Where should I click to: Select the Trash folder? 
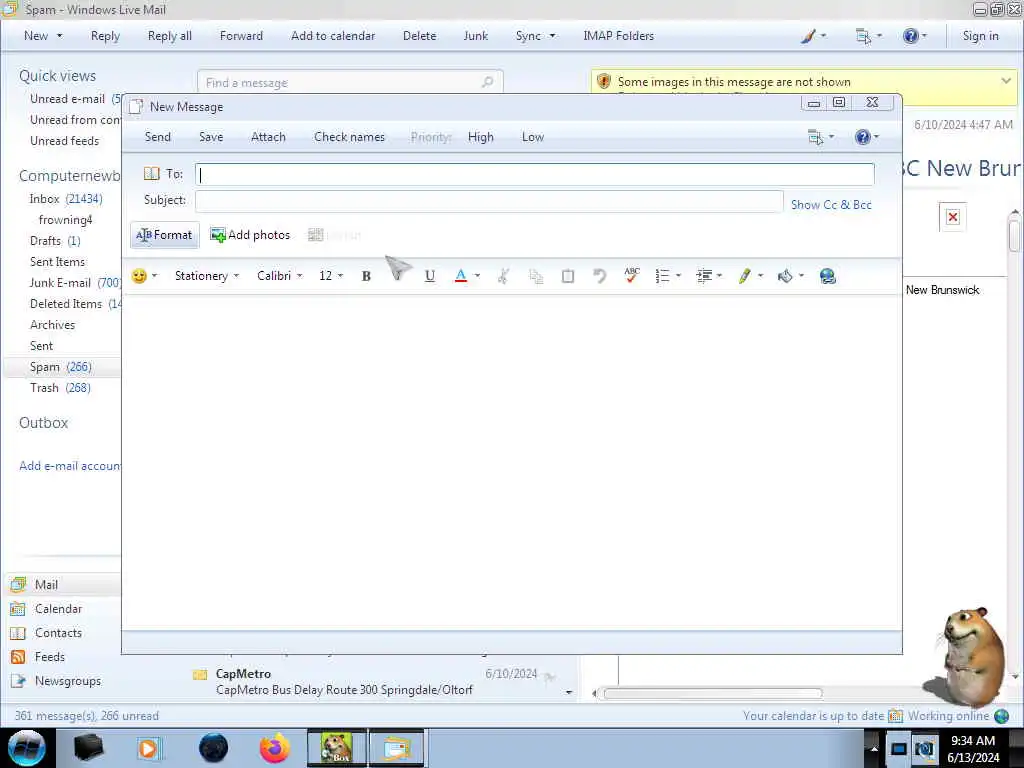click(60, 388)
